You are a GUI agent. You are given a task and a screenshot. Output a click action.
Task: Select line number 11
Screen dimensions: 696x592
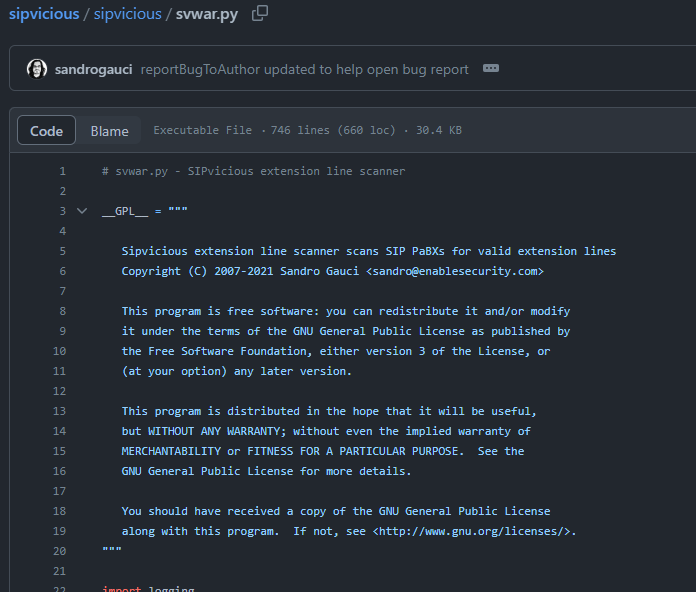[59, 371]
